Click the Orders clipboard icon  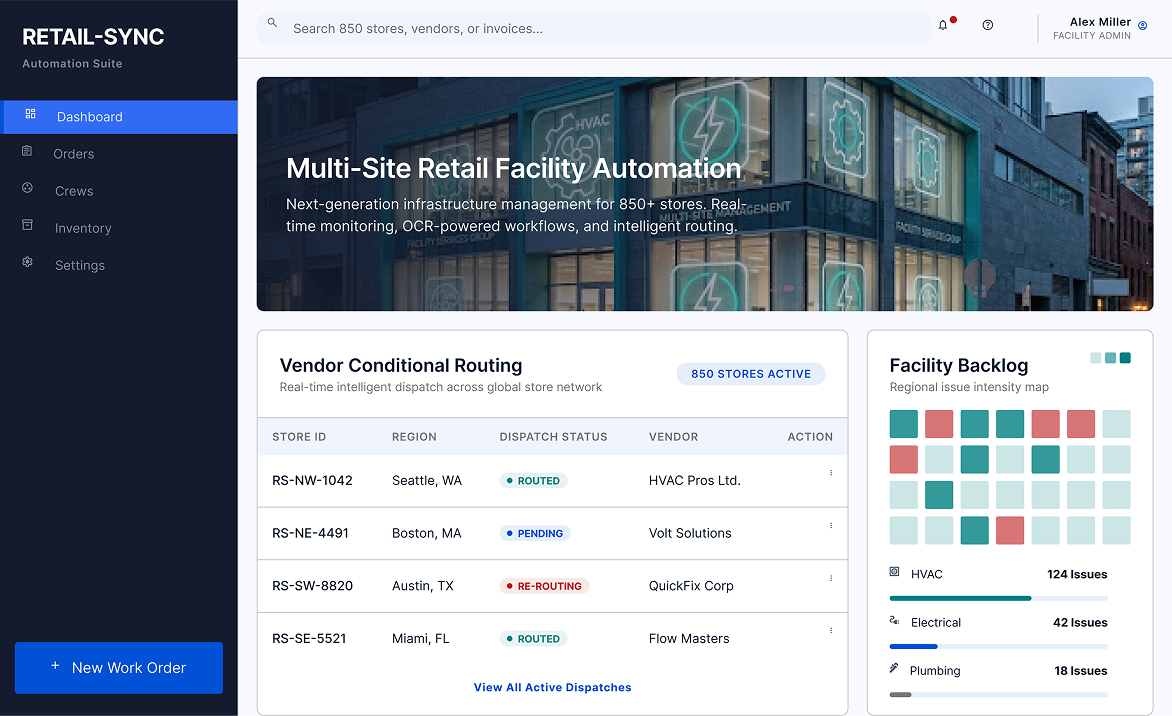(x=27, y=151)
